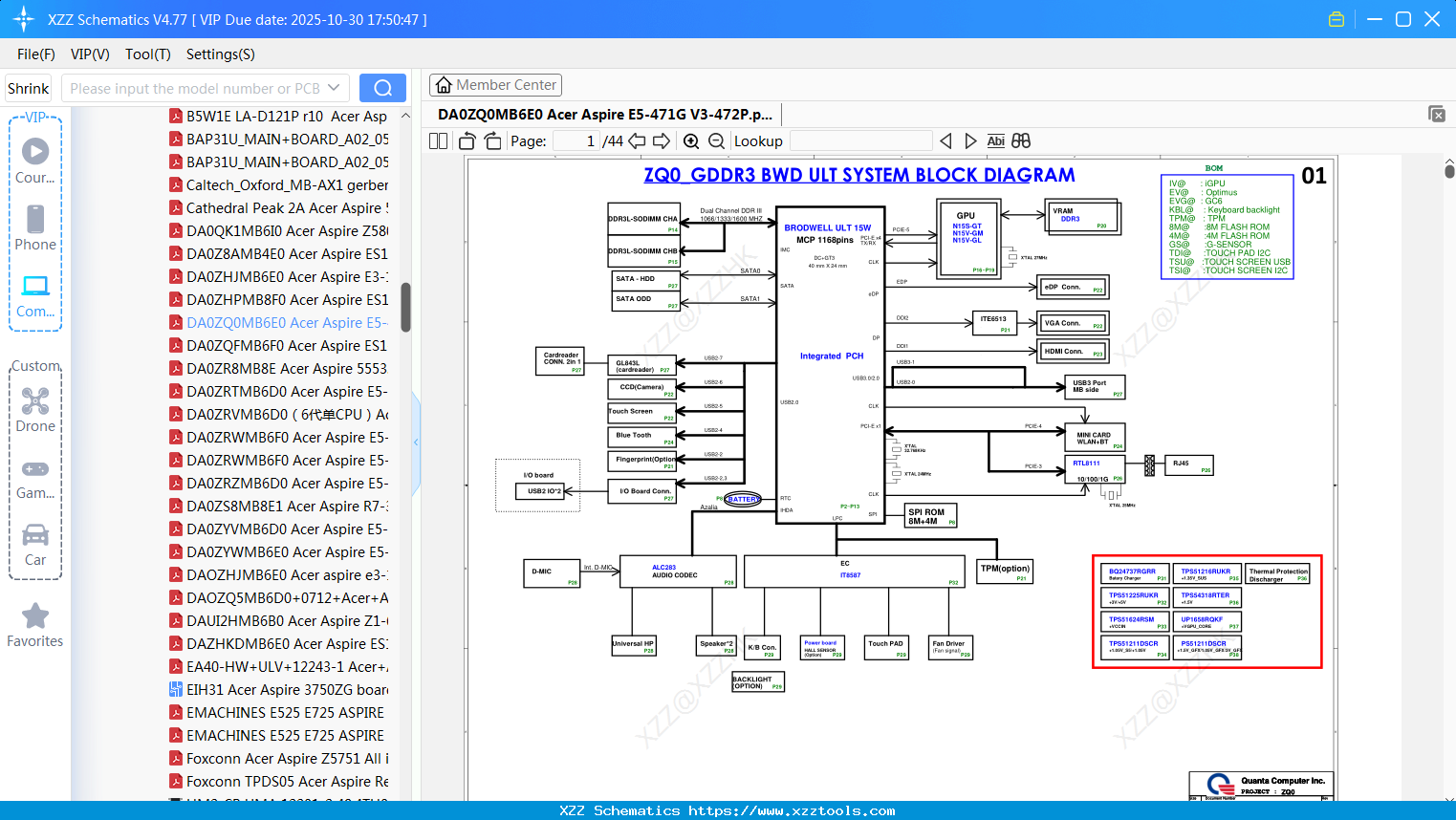Open the Tool(T) menu
The height and width of the screenshot is (820, 1456).
(148, 54)
